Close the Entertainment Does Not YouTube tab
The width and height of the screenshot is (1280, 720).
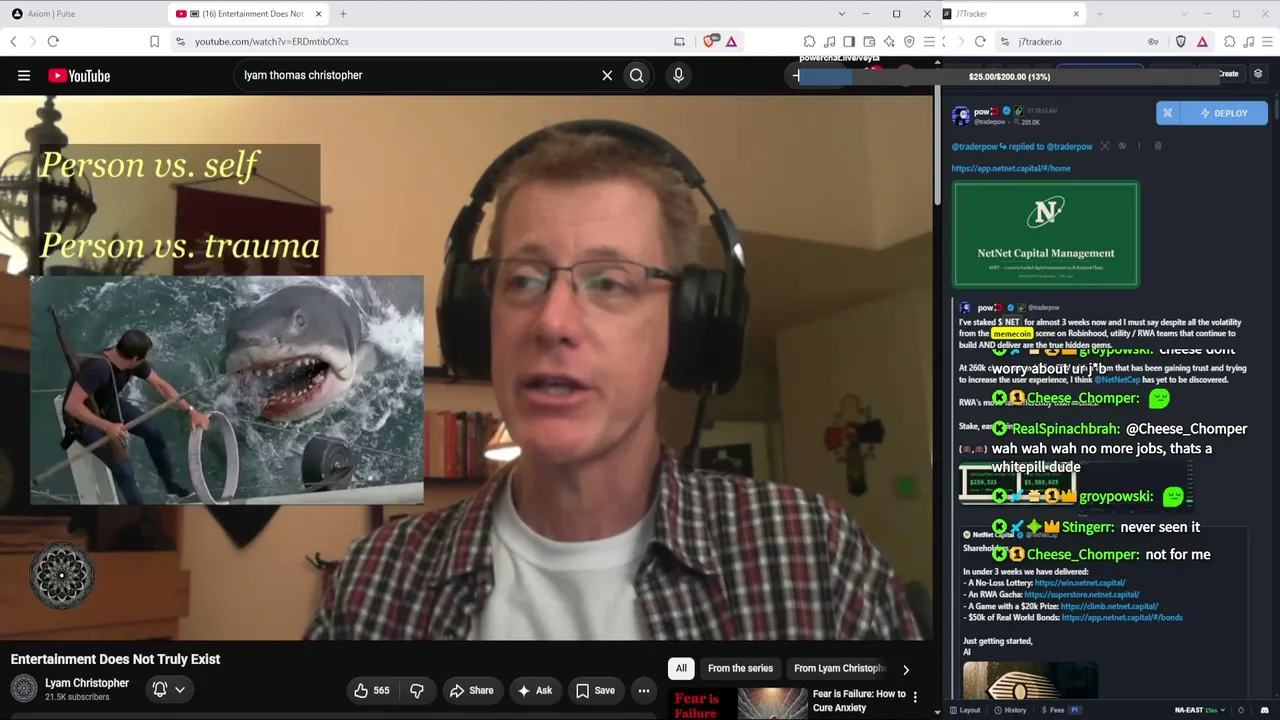319,14
